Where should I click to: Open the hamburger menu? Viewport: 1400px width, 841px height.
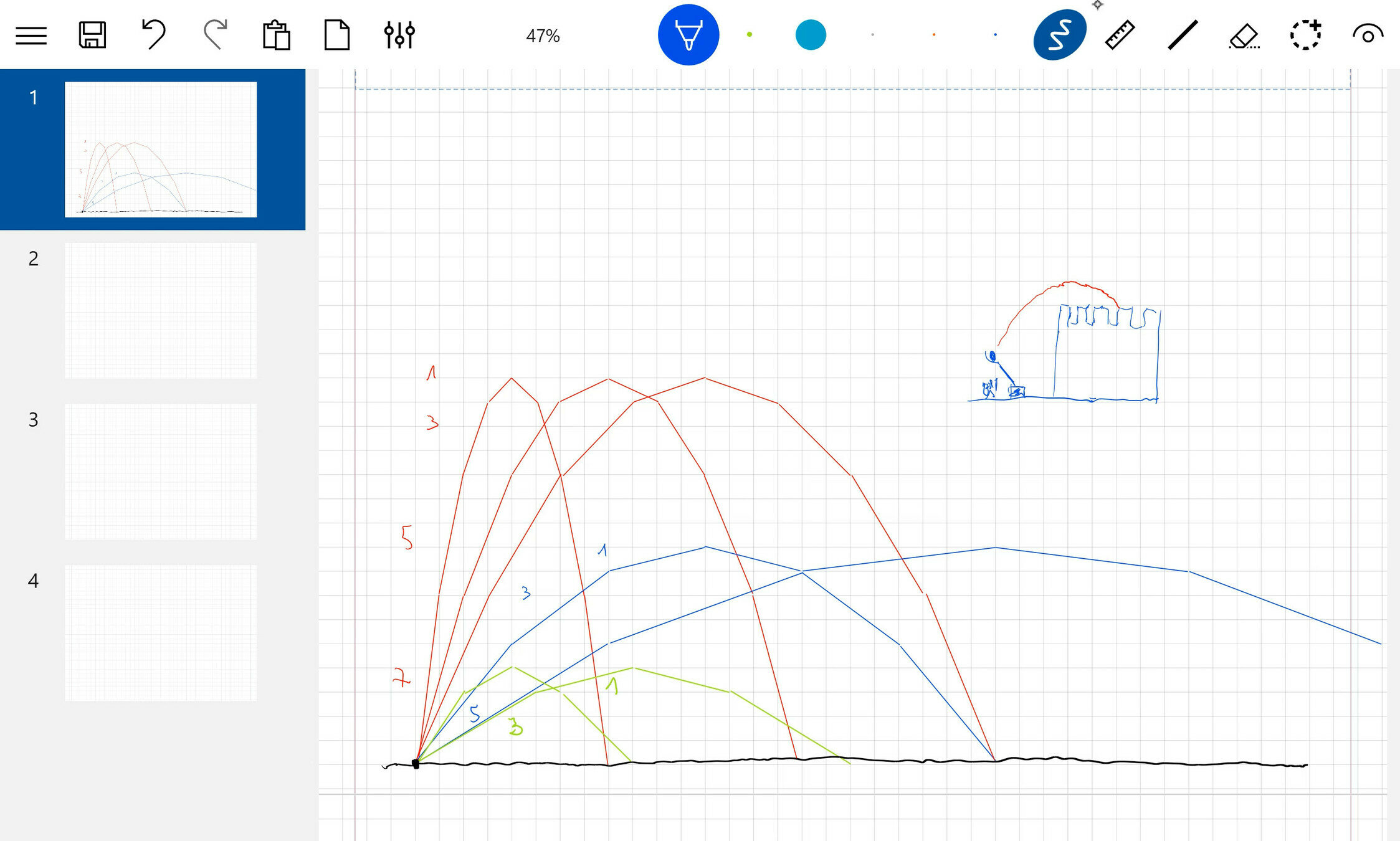pyautogui.click(x=31, y=36)
